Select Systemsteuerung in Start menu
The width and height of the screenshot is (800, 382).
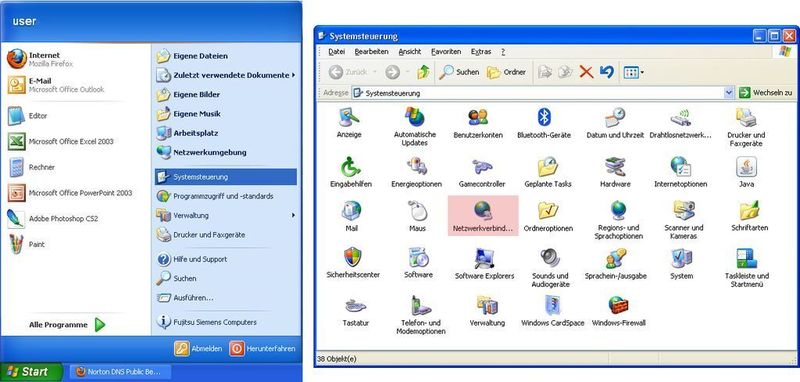click(x=226, y=176)
